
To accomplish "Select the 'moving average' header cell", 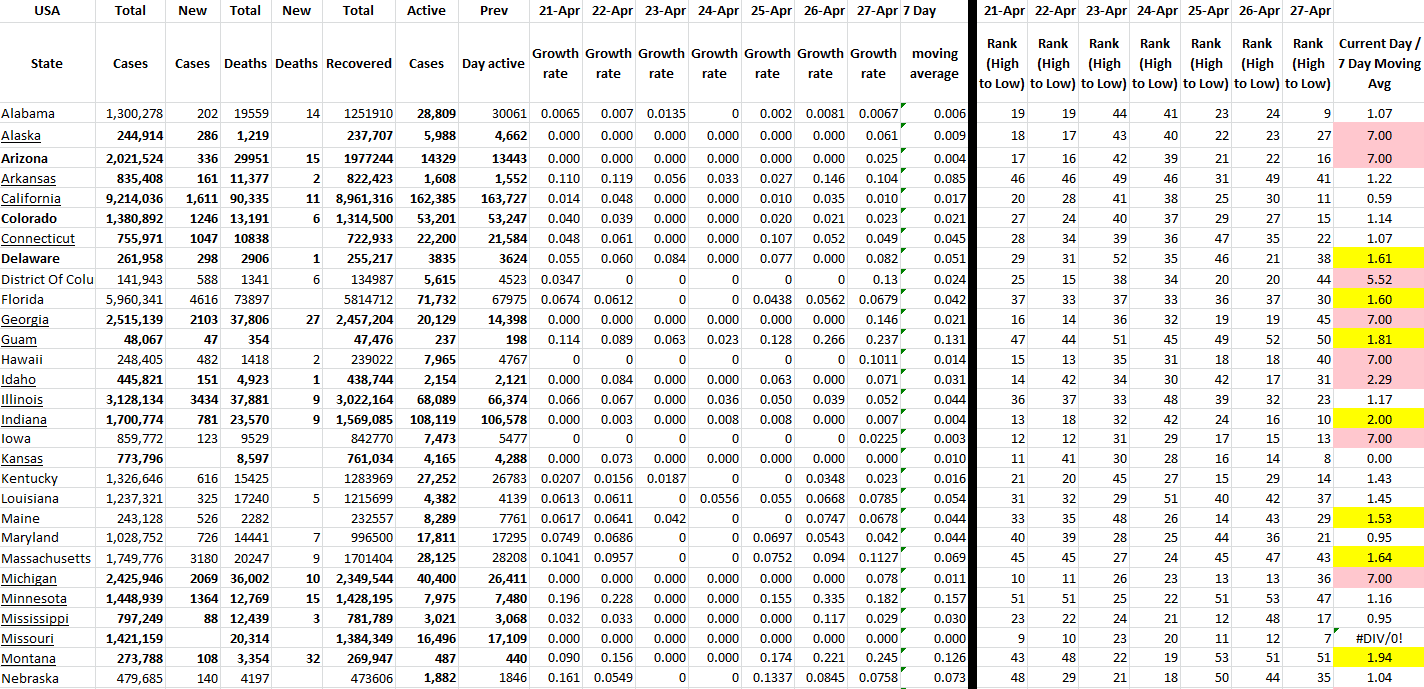I will coord(935,63).
